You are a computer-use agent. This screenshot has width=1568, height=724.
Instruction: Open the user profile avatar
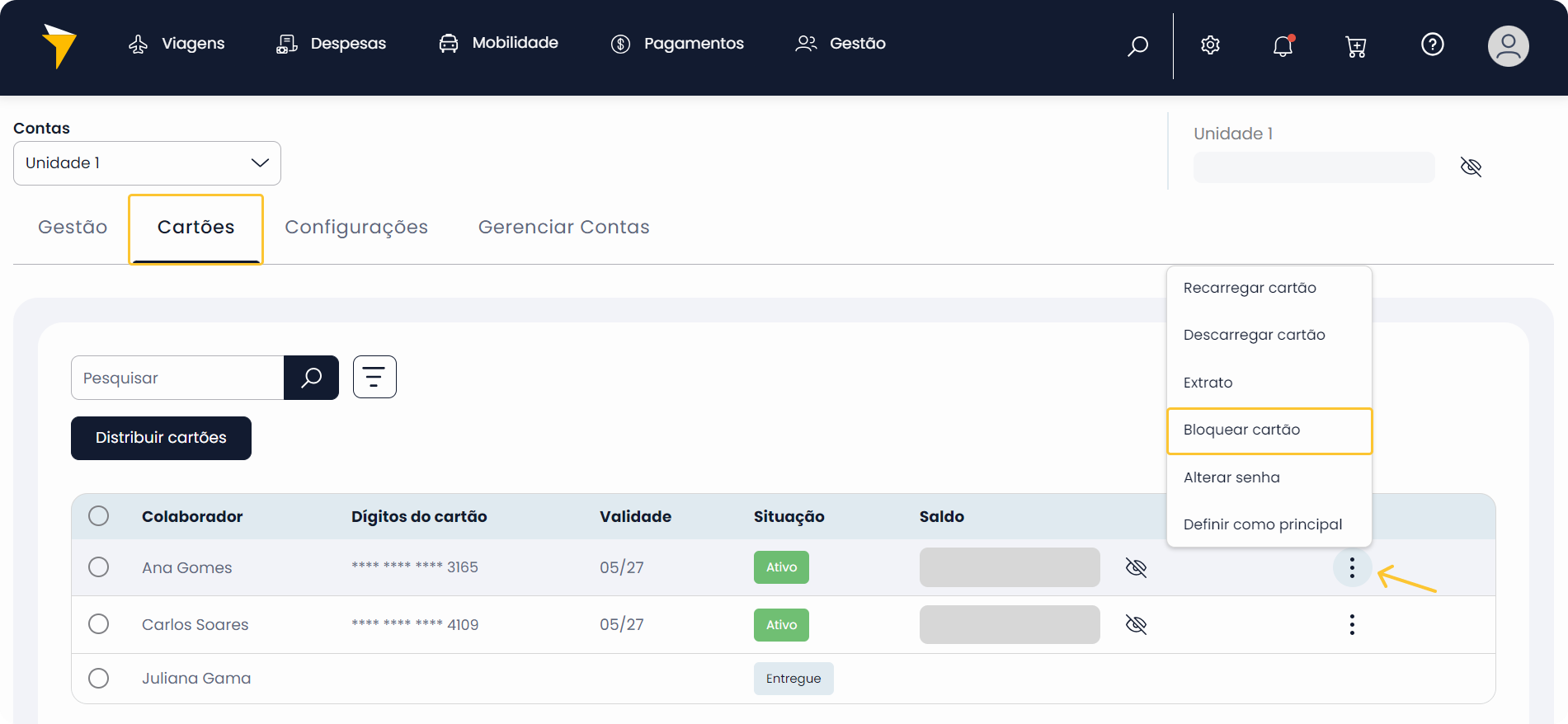pos(1508,45)
